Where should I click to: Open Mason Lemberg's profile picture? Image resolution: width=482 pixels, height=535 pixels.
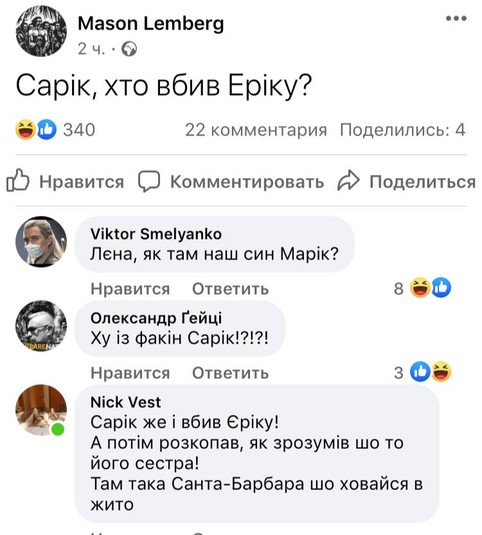[x=41, y=31]
